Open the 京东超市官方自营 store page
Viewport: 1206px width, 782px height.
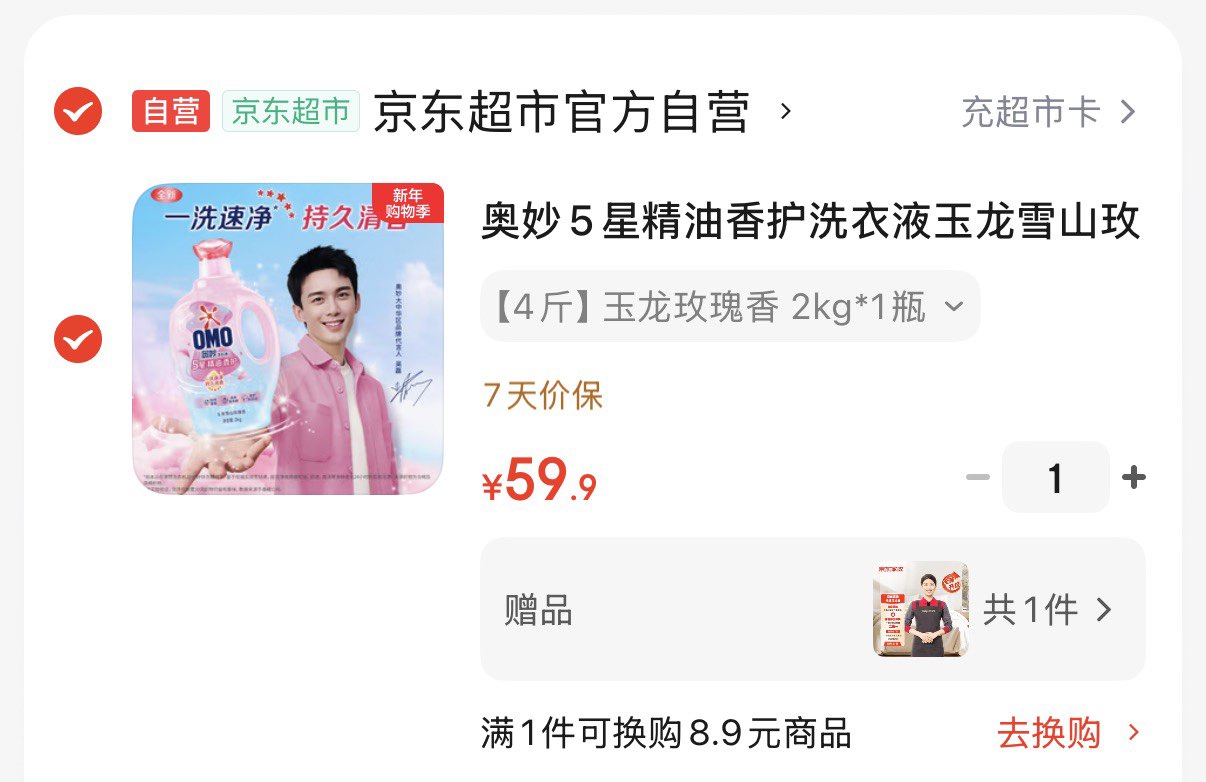coord(561,111)
